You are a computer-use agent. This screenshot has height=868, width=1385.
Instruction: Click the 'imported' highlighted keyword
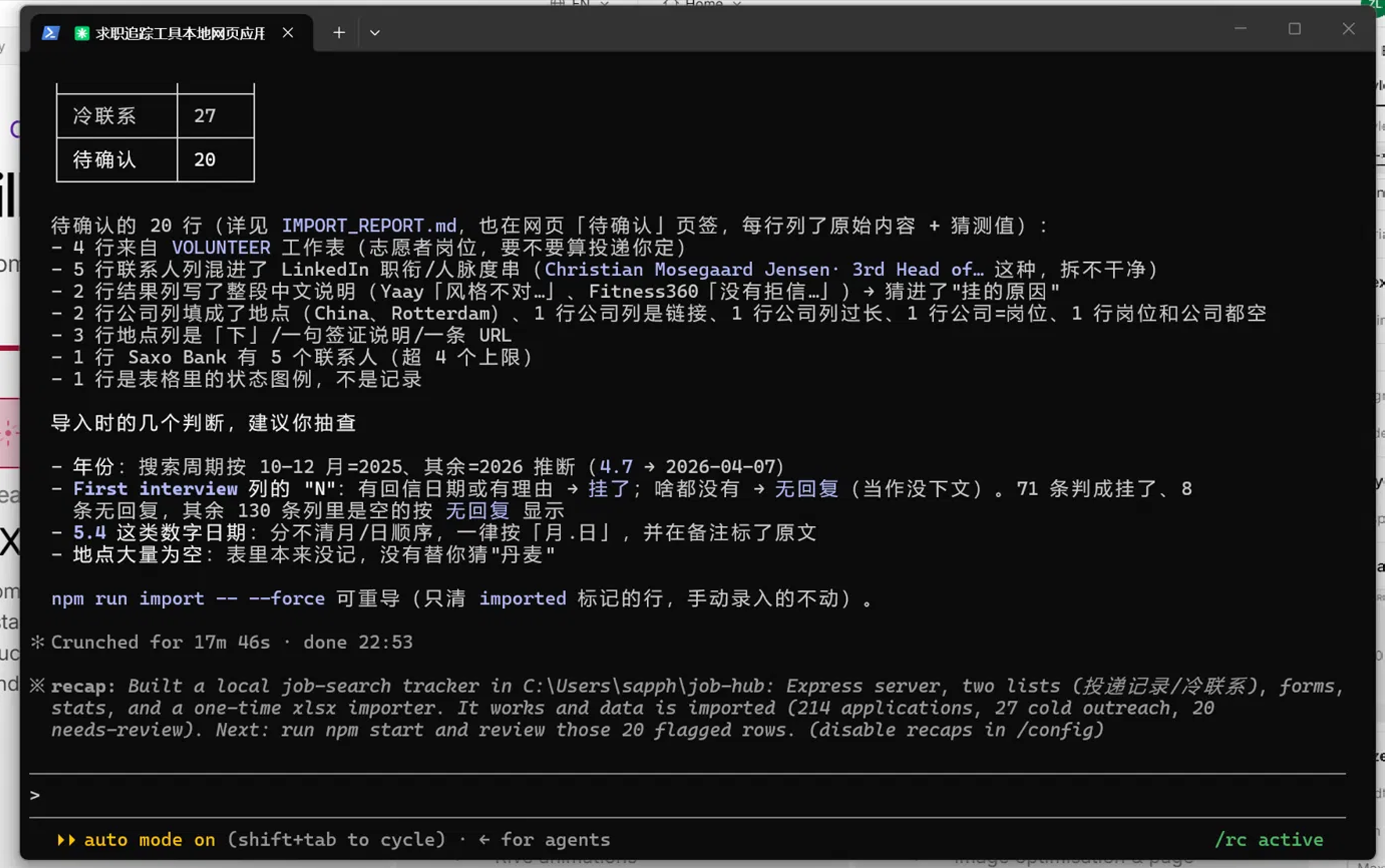click(x=523, y=598)
